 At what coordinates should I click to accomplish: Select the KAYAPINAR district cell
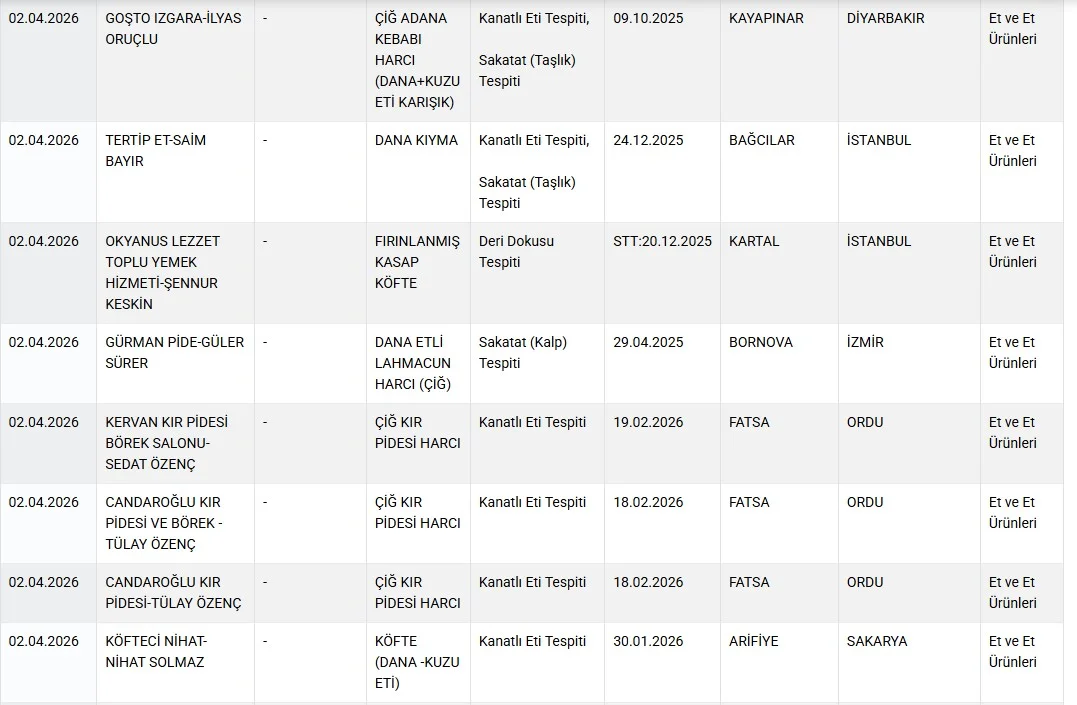pos(766,18)
